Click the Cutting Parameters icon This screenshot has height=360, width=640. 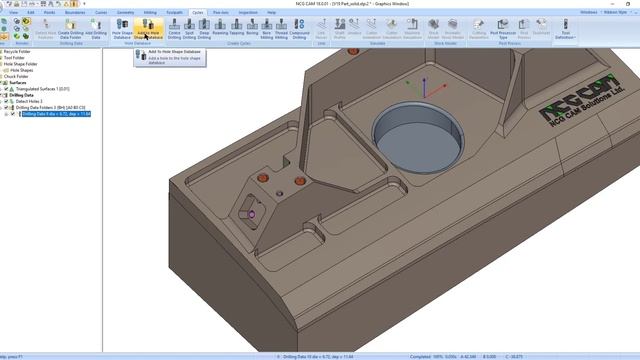click(478, 29)
